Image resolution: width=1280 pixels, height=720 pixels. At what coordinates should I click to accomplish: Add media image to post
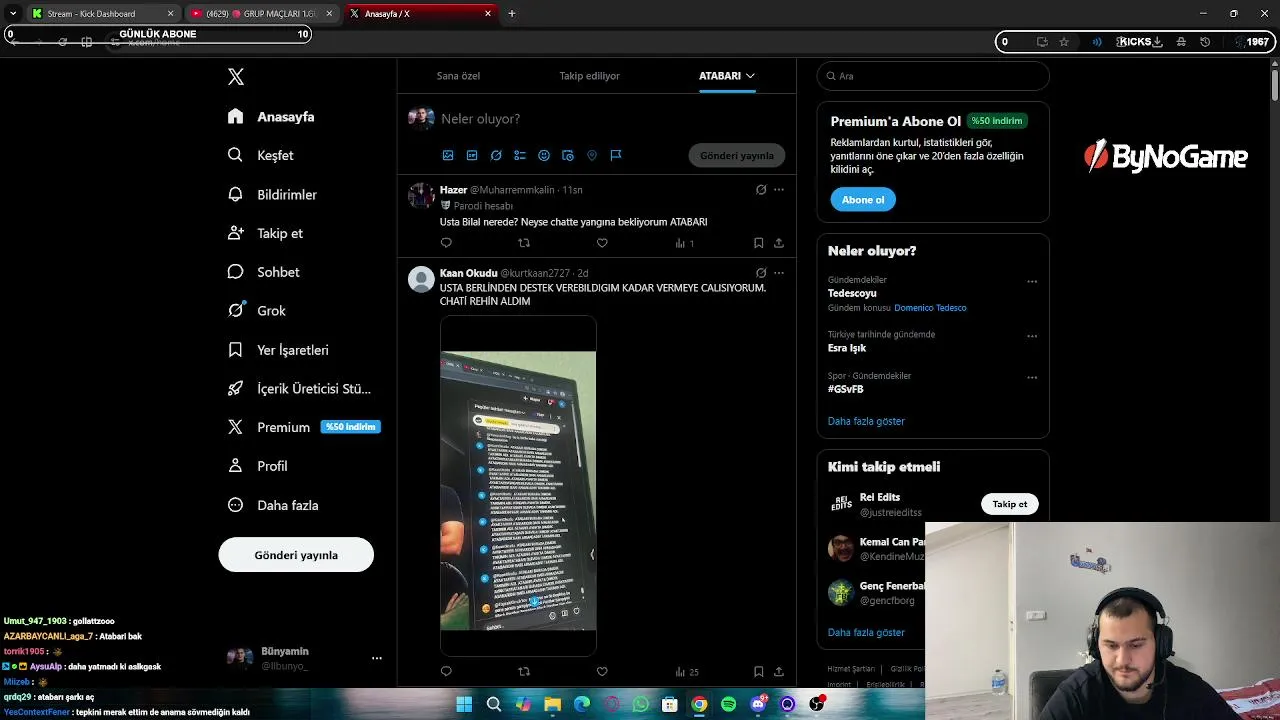[448, 155]
